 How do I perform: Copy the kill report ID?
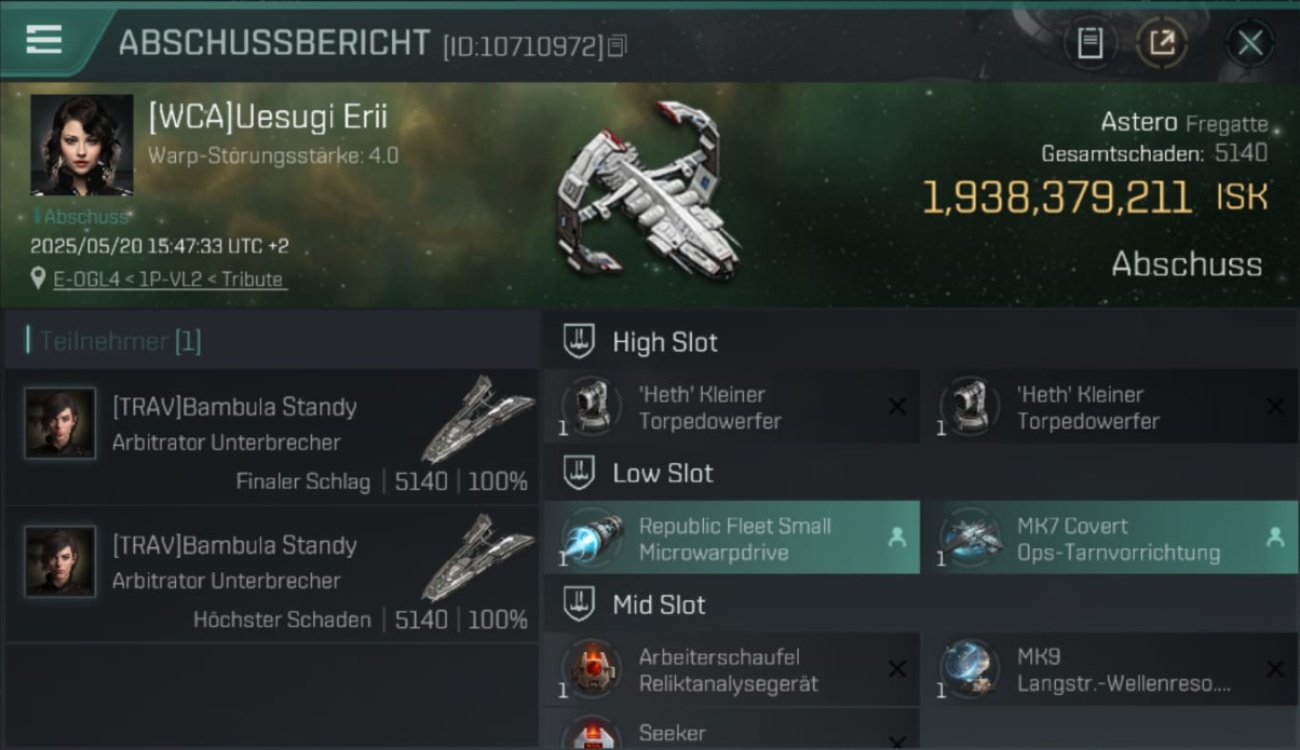pos(618,45)
